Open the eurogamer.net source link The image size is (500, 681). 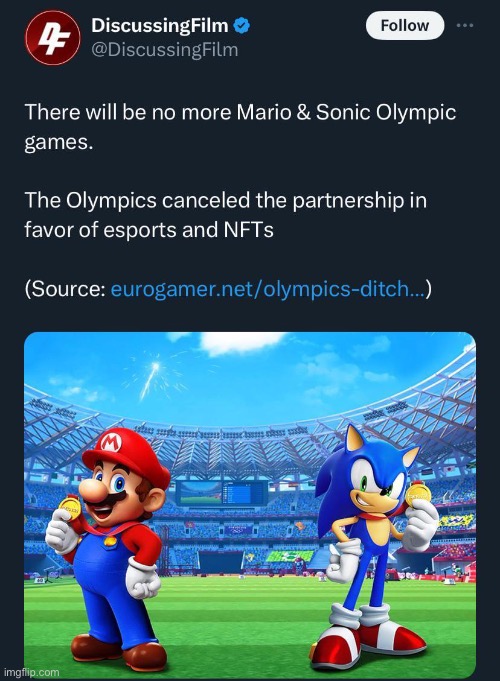pyautogui.click(x=268, y=289)
